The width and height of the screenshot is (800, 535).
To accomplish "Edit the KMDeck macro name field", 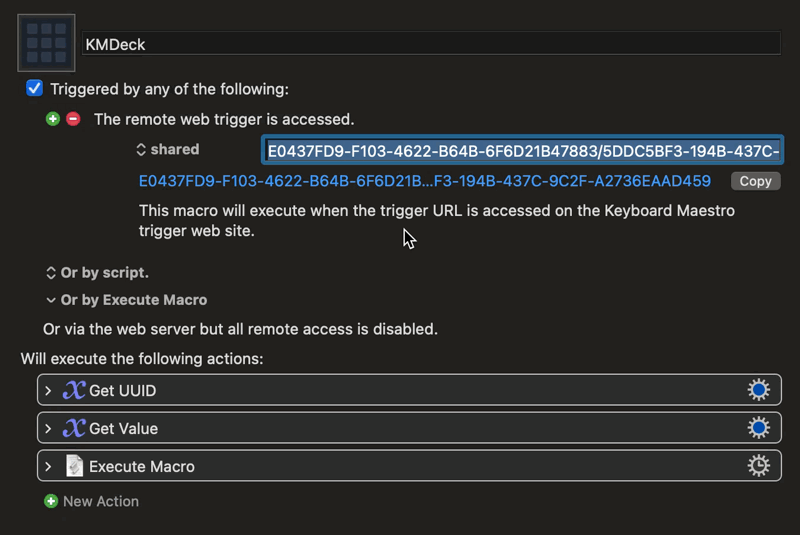I will [431, 44].
